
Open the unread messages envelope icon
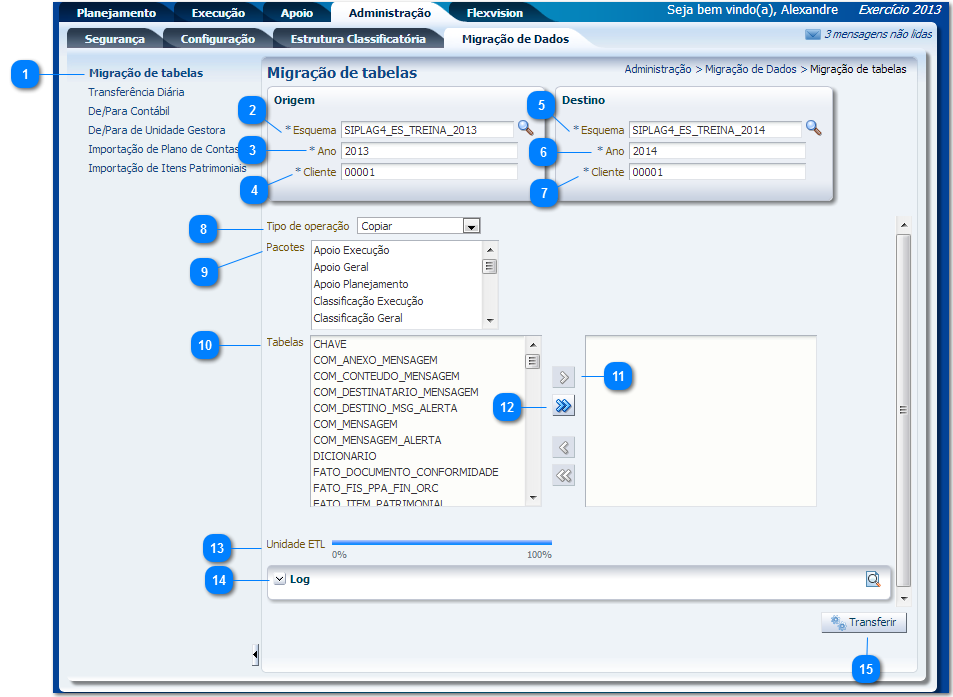tap(812, 35)
